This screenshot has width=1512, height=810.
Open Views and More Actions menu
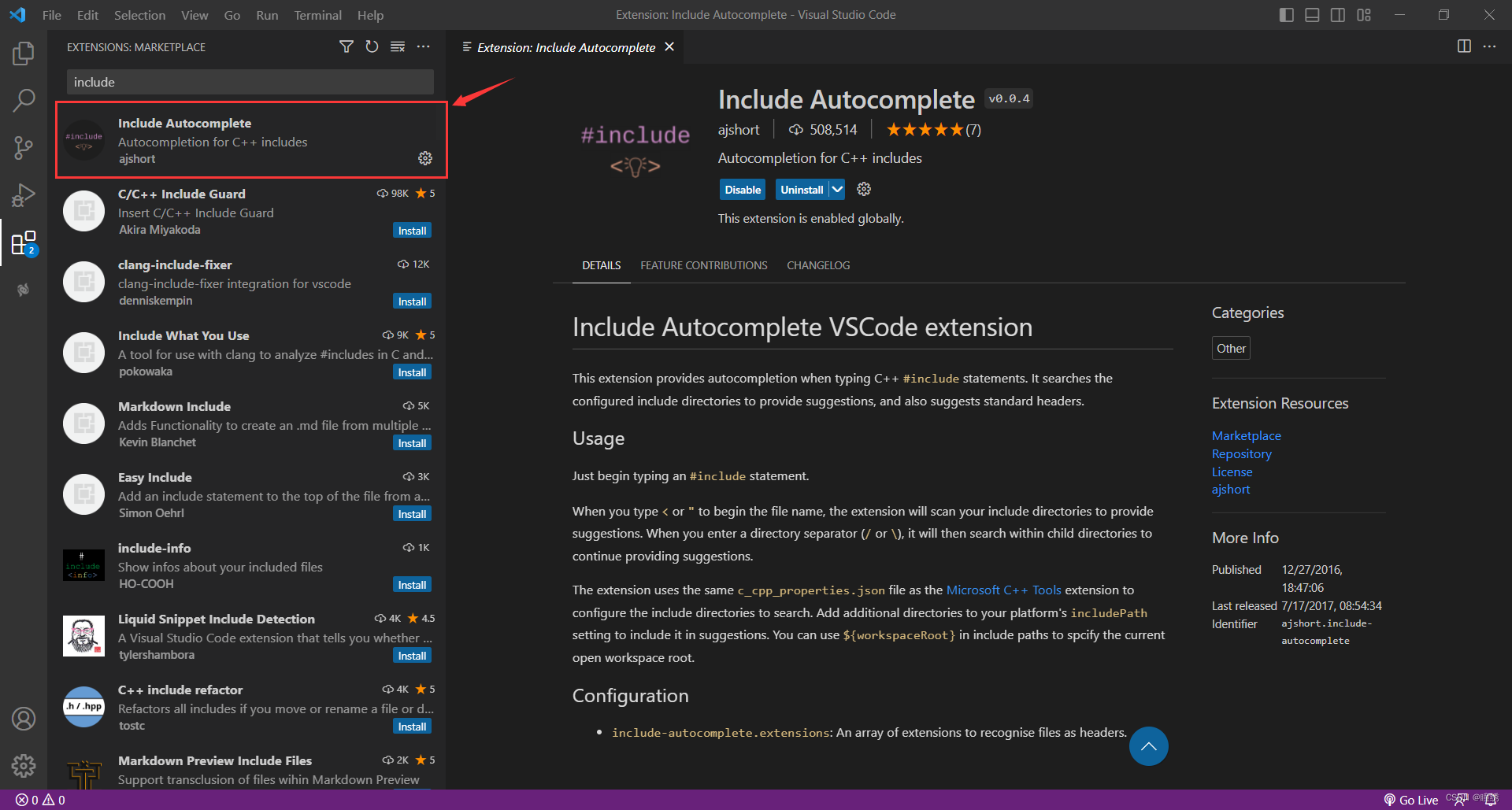pos(424,46)
